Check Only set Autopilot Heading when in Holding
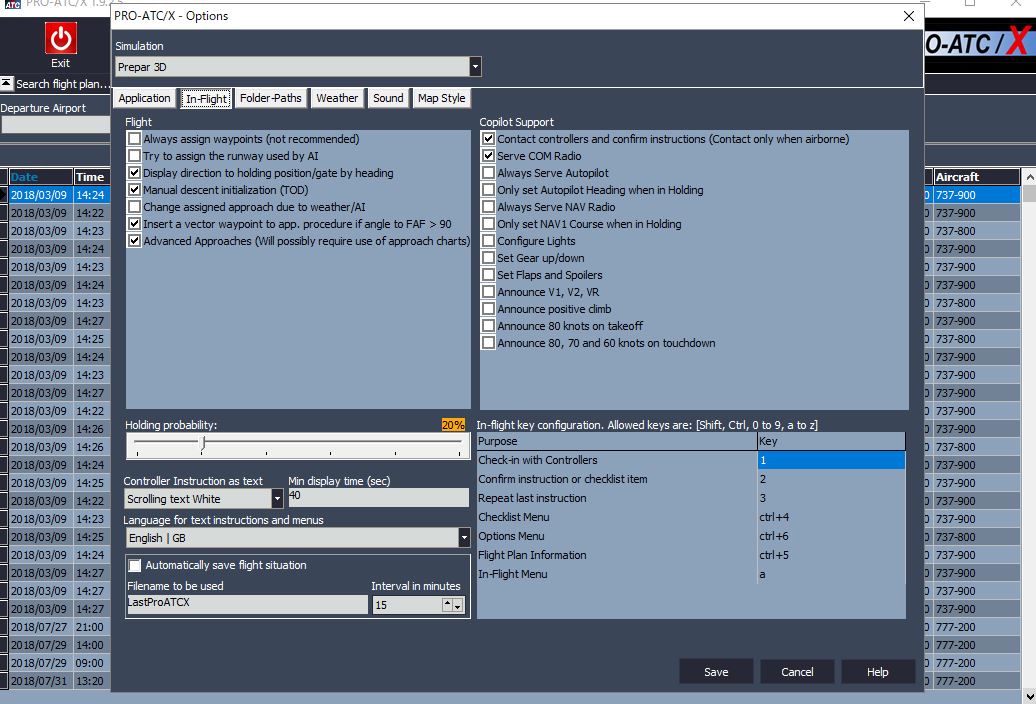Screen dimensions: 1036x704 coord(488,190)
